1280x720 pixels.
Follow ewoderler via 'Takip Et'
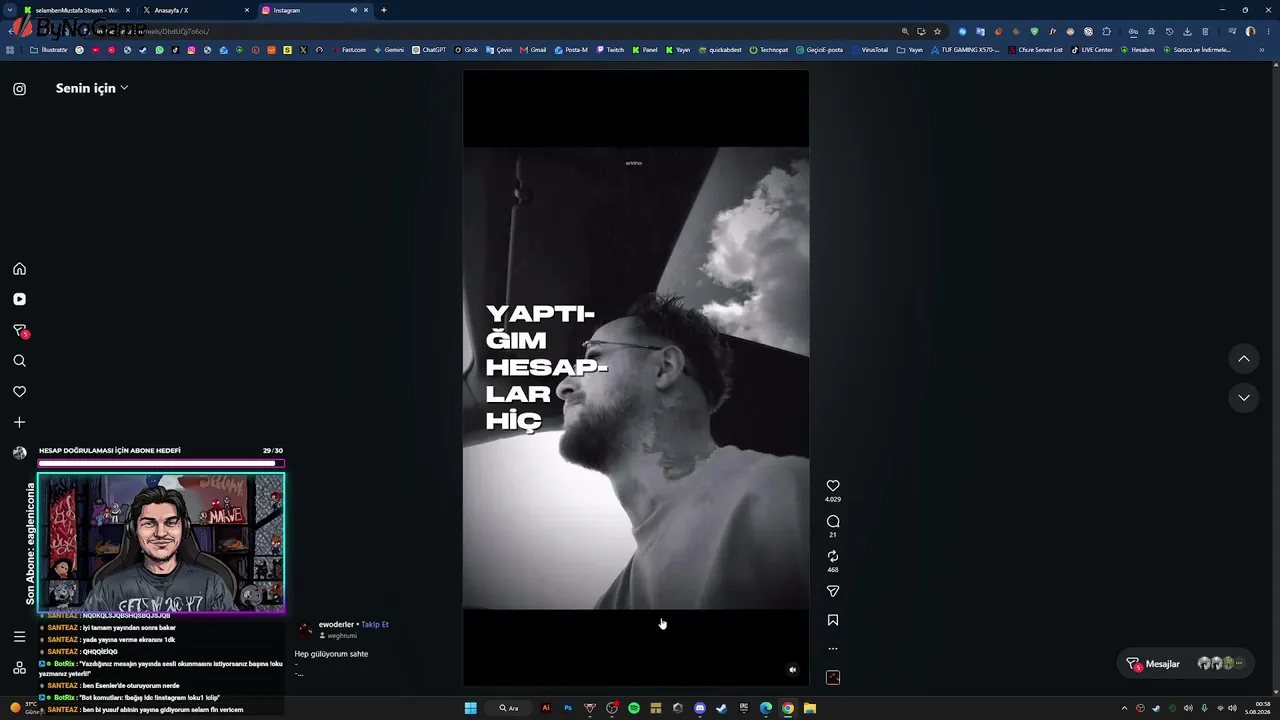[375, 624]
